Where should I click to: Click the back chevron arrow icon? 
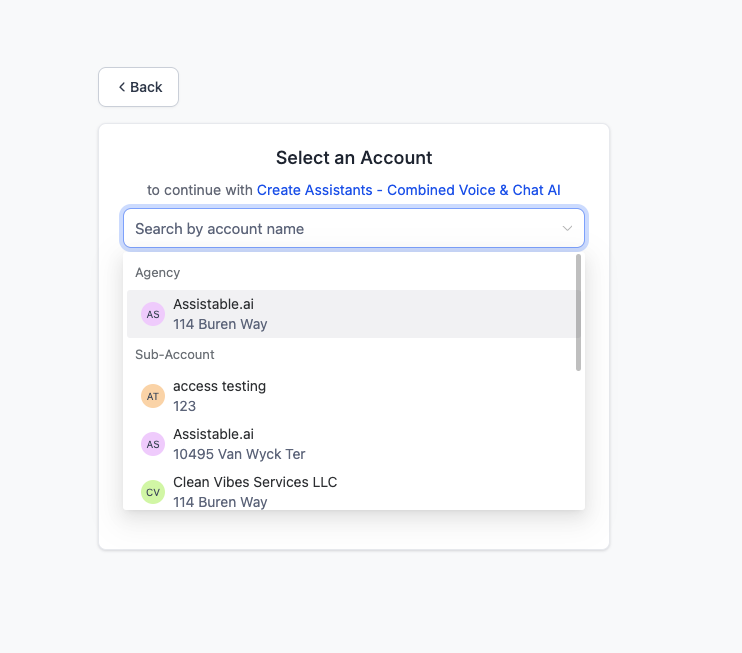[x=122, y=87]
